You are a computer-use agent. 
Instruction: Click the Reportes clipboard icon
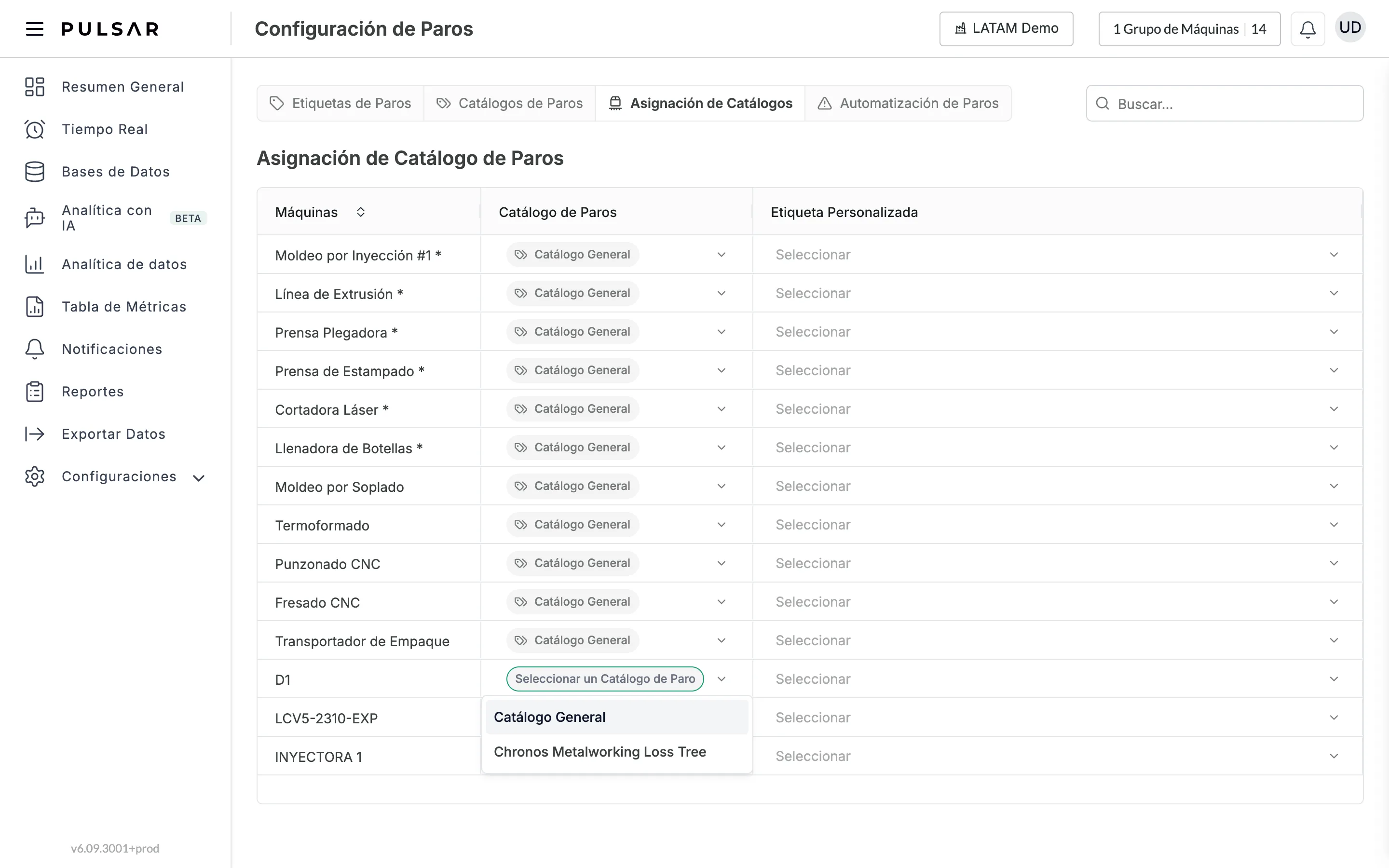point(34,392)
